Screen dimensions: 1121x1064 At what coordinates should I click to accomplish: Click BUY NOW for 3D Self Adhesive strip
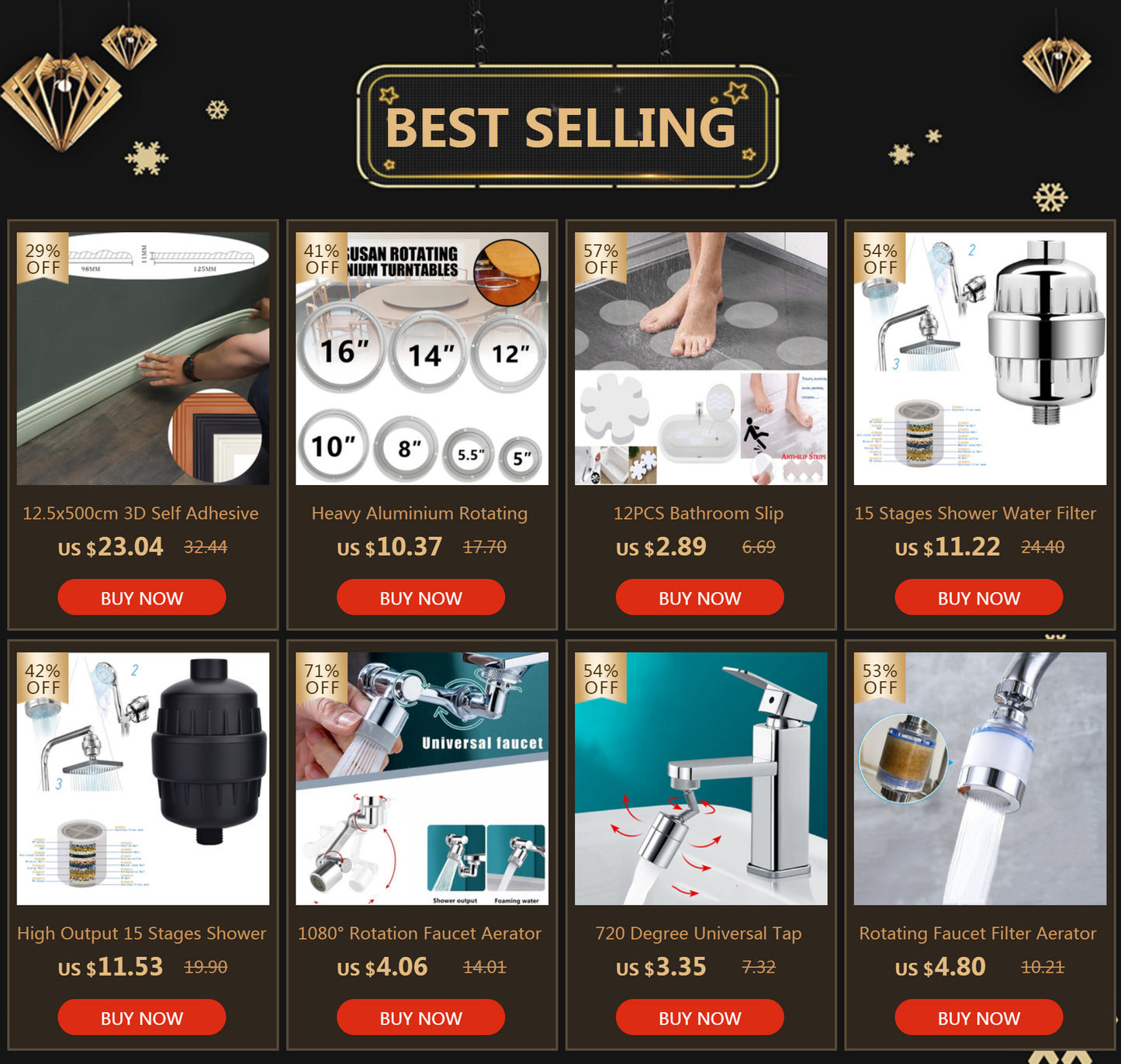coord(142,598)
